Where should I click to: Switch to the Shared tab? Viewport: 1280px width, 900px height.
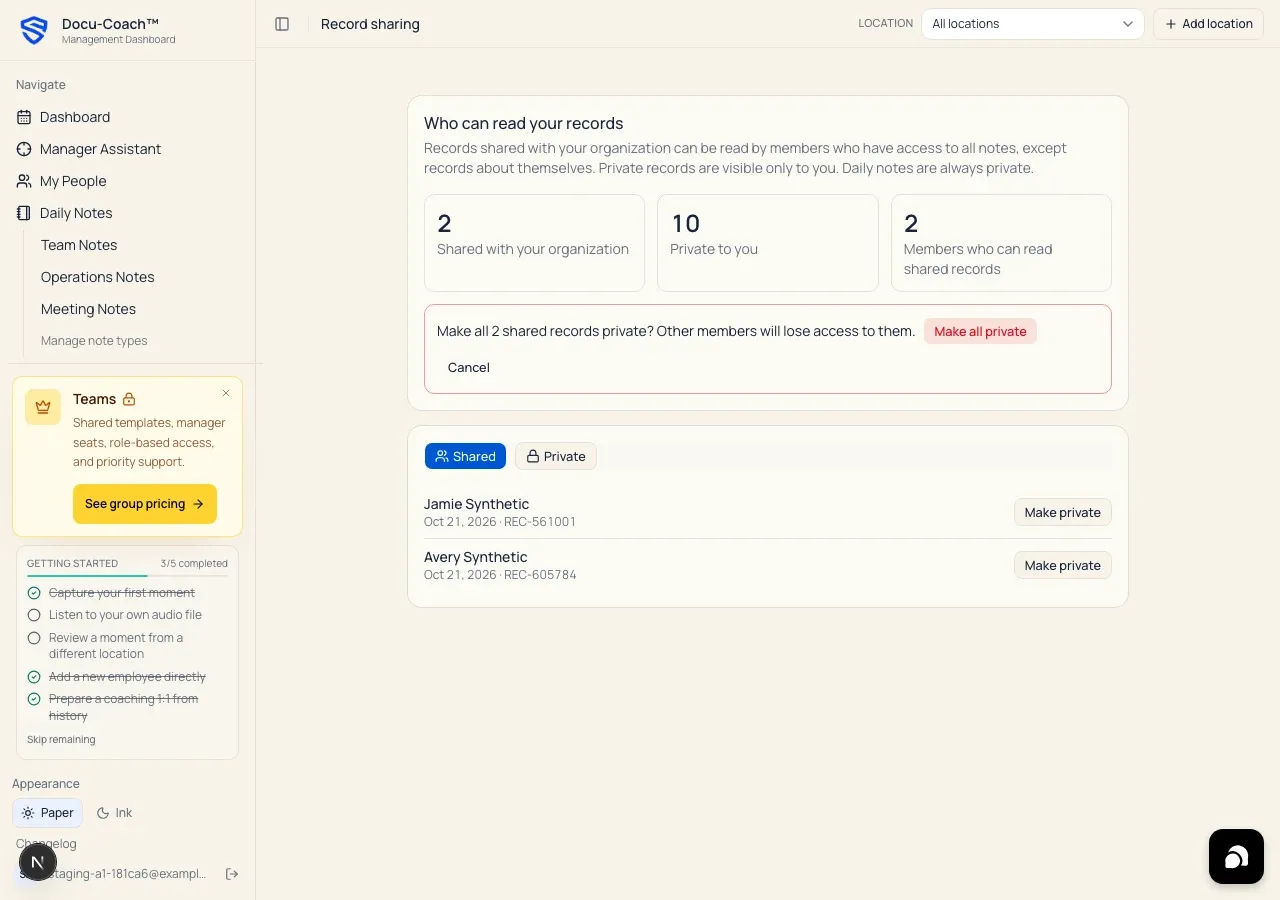(465, 456)
